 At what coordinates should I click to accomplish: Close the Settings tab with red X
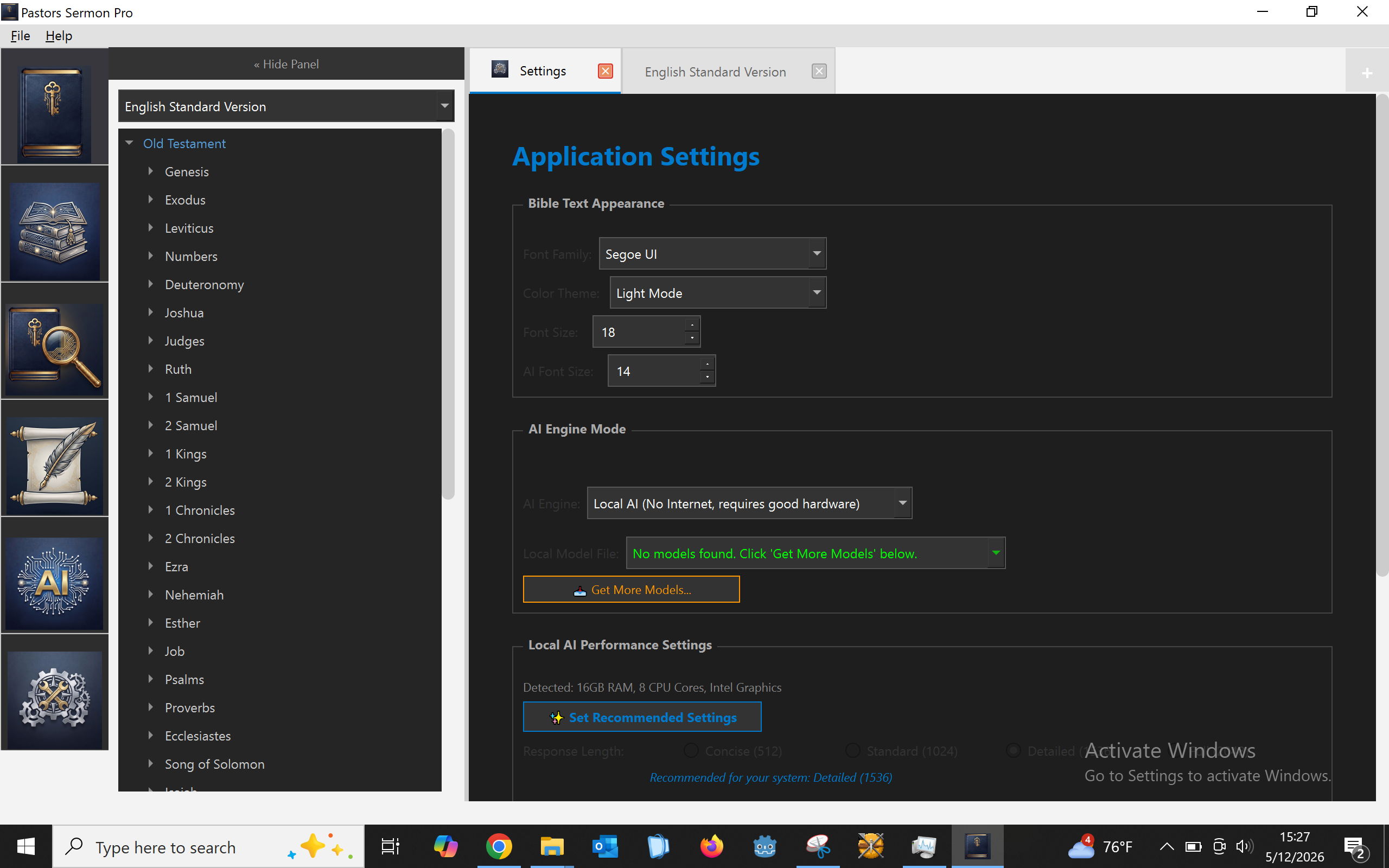(x=605, y=71)
